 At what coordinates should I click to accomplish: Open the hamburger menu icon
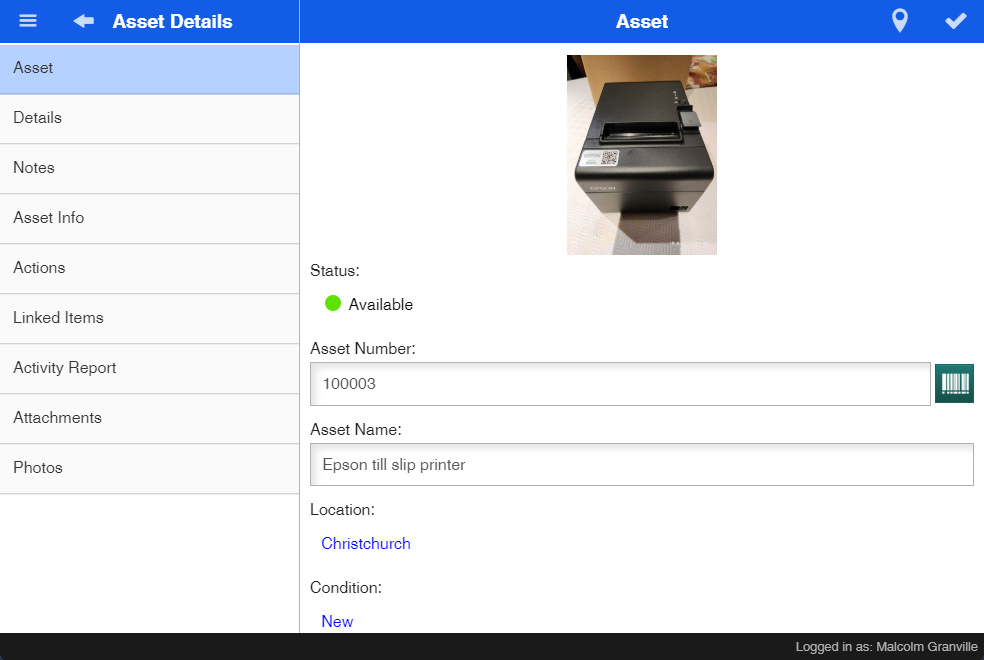pos(28,21)
